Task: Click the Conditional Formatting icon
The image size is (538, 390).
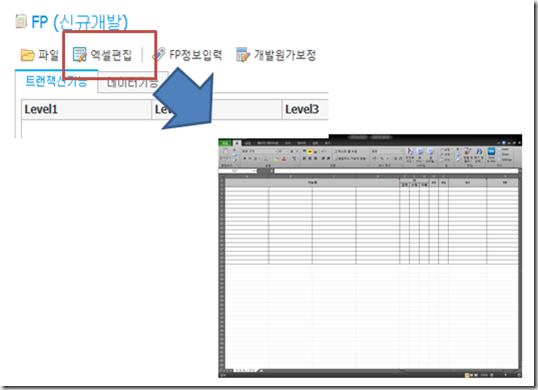Action: tap(410, 155)
